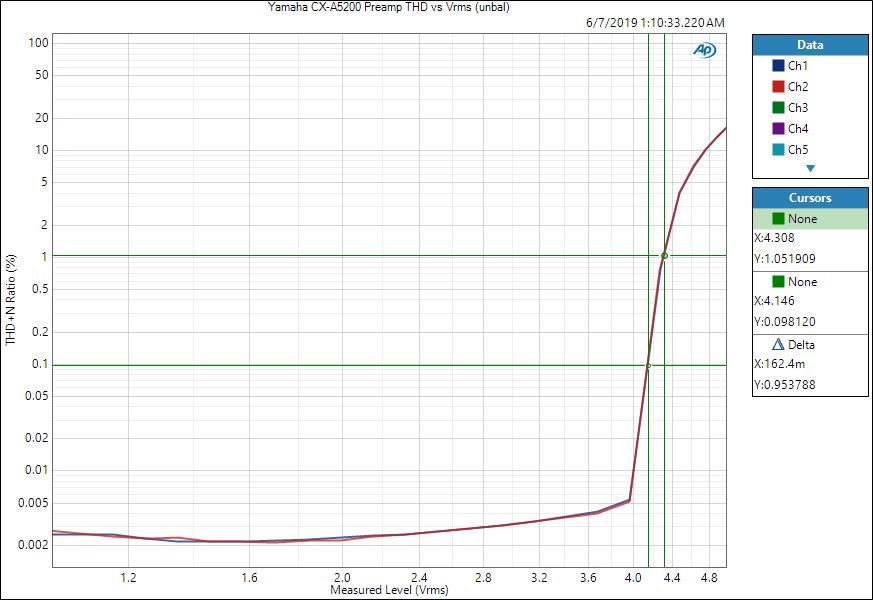Screen dimensions: 873x600
Task: Click the cursor marker at the 0.1% crossing
Action: point(648,366)
